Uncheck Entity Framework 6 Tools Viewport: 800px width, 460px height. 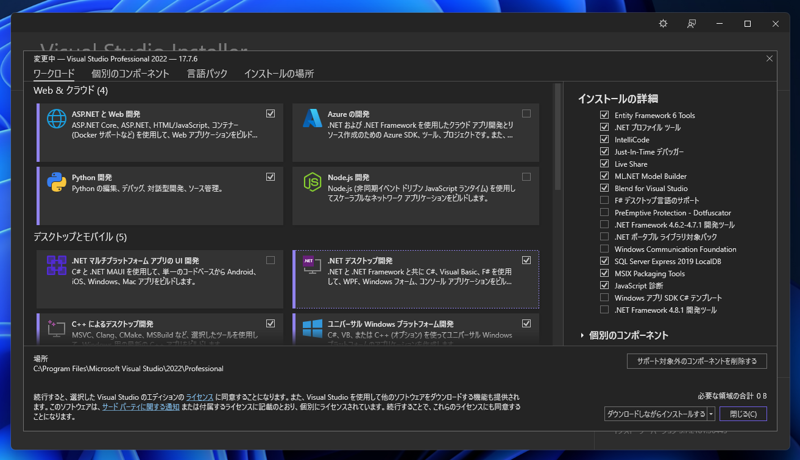(x=604, y=115)
